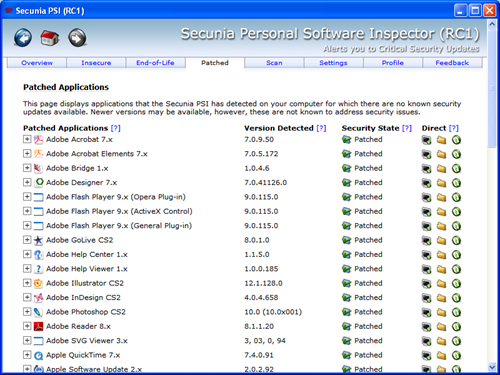Click the vertical scrollbar thumb
This screenshot has height=375, width=500.
492,88
